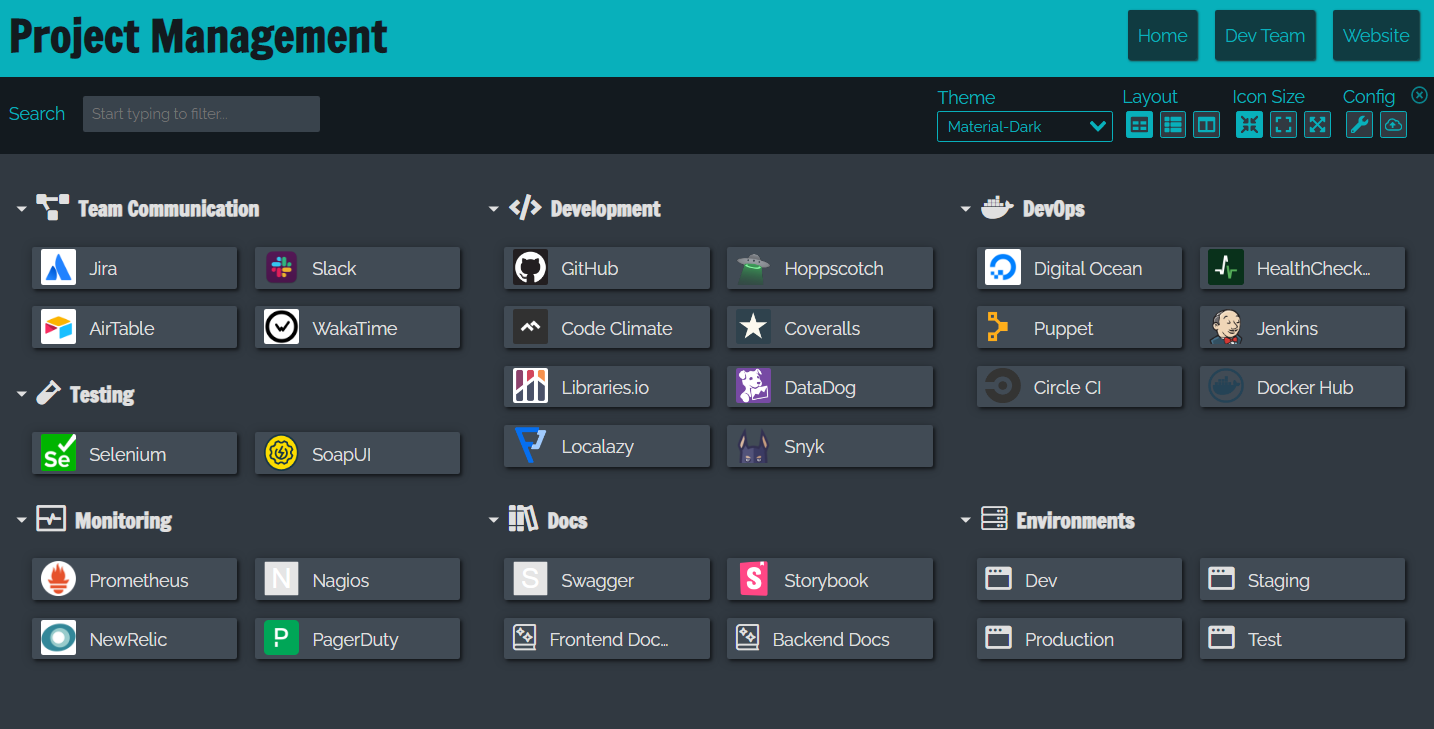
Task: Open the Website nav link
Action: 1376,36
